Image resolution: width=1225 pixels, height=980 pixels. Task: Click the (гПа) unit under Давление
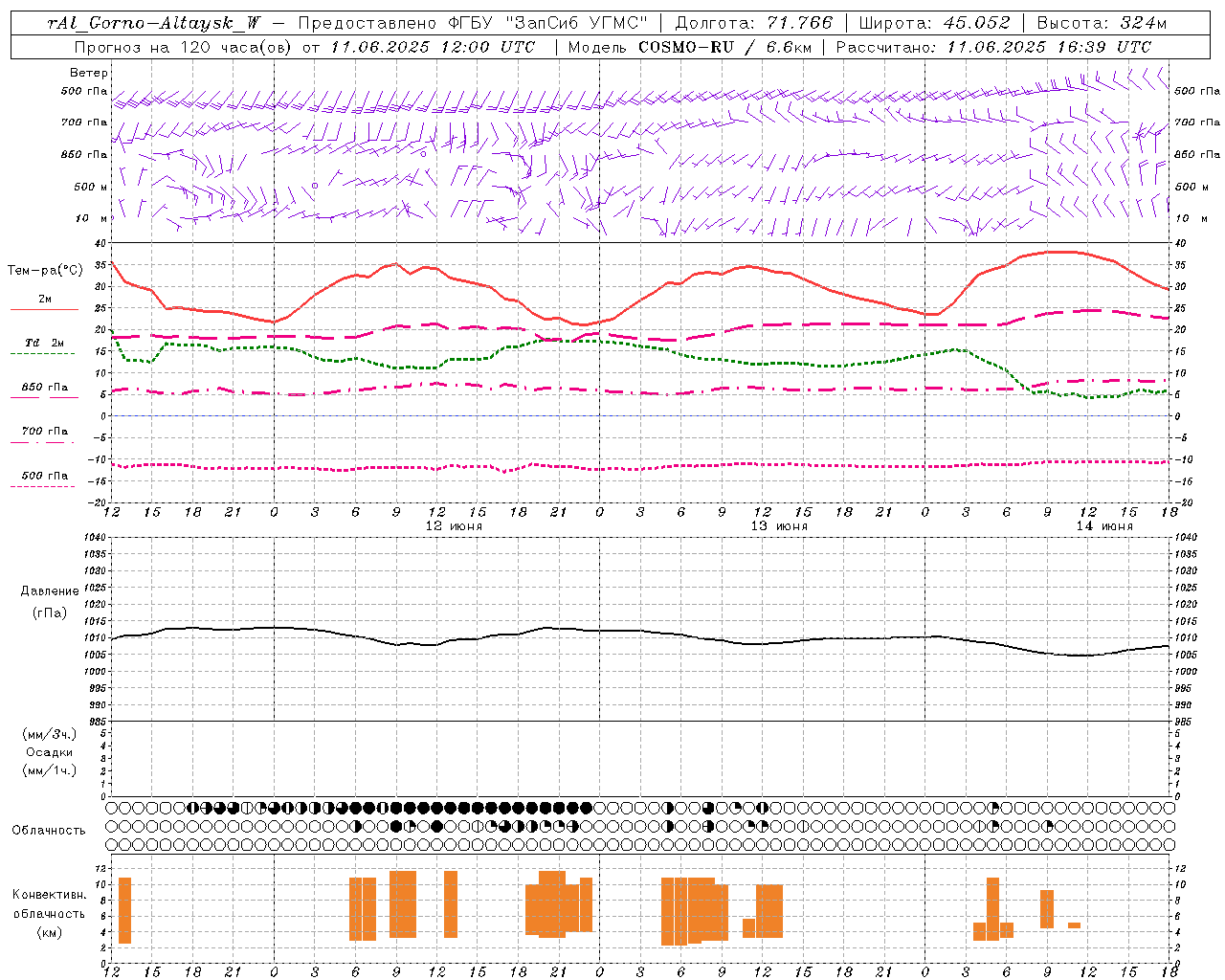coord(50,612)
